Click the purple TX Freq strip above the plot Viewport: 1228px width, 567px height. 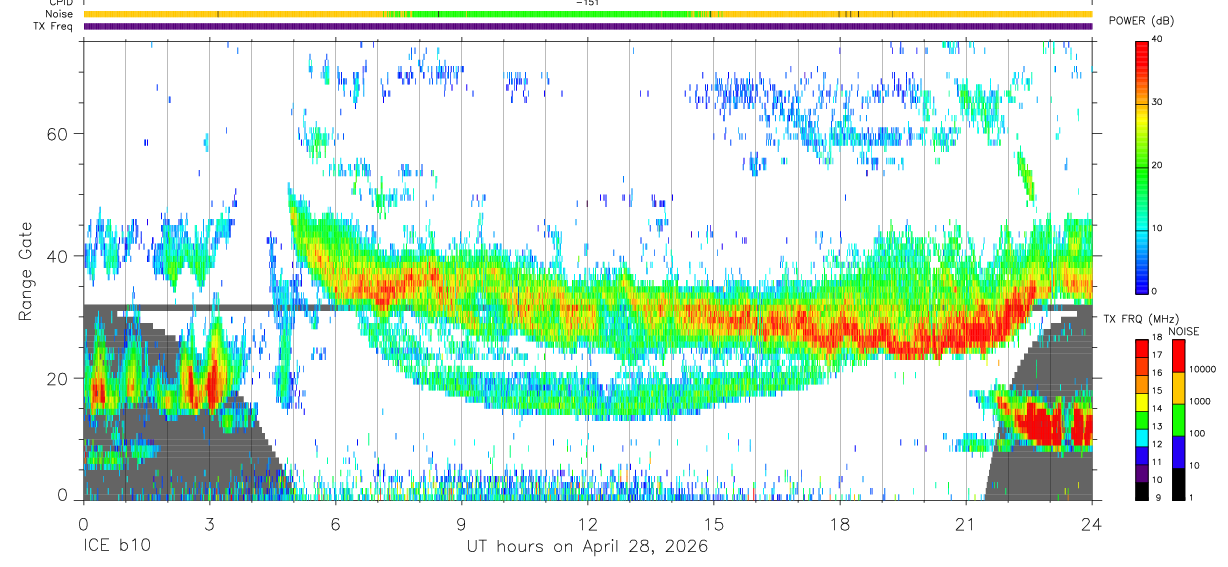tap(588, 26)
